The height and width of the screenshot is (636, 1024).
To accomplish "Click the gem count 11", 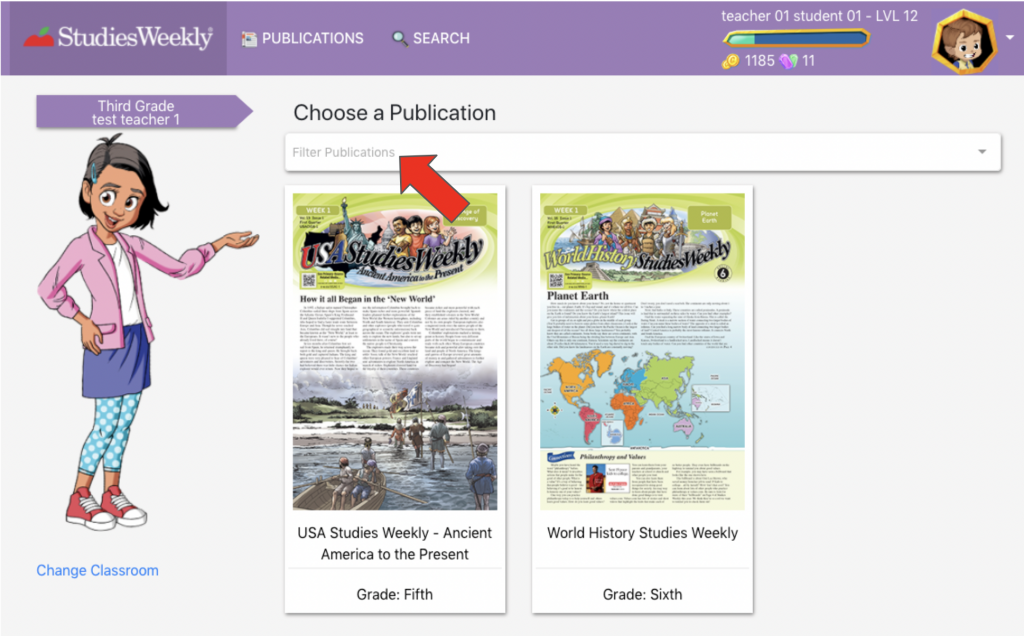I will point(808,61).
